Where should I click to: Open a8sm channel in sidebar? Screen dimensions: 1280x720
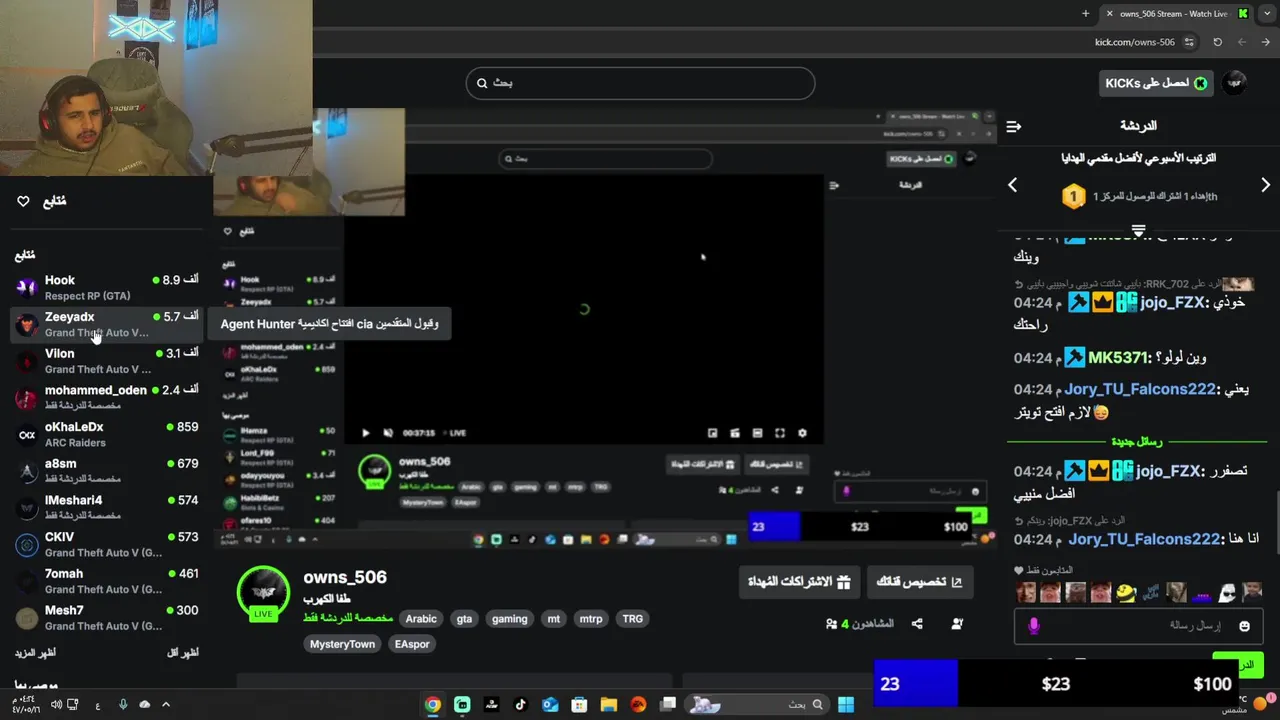tap(106, 471)
